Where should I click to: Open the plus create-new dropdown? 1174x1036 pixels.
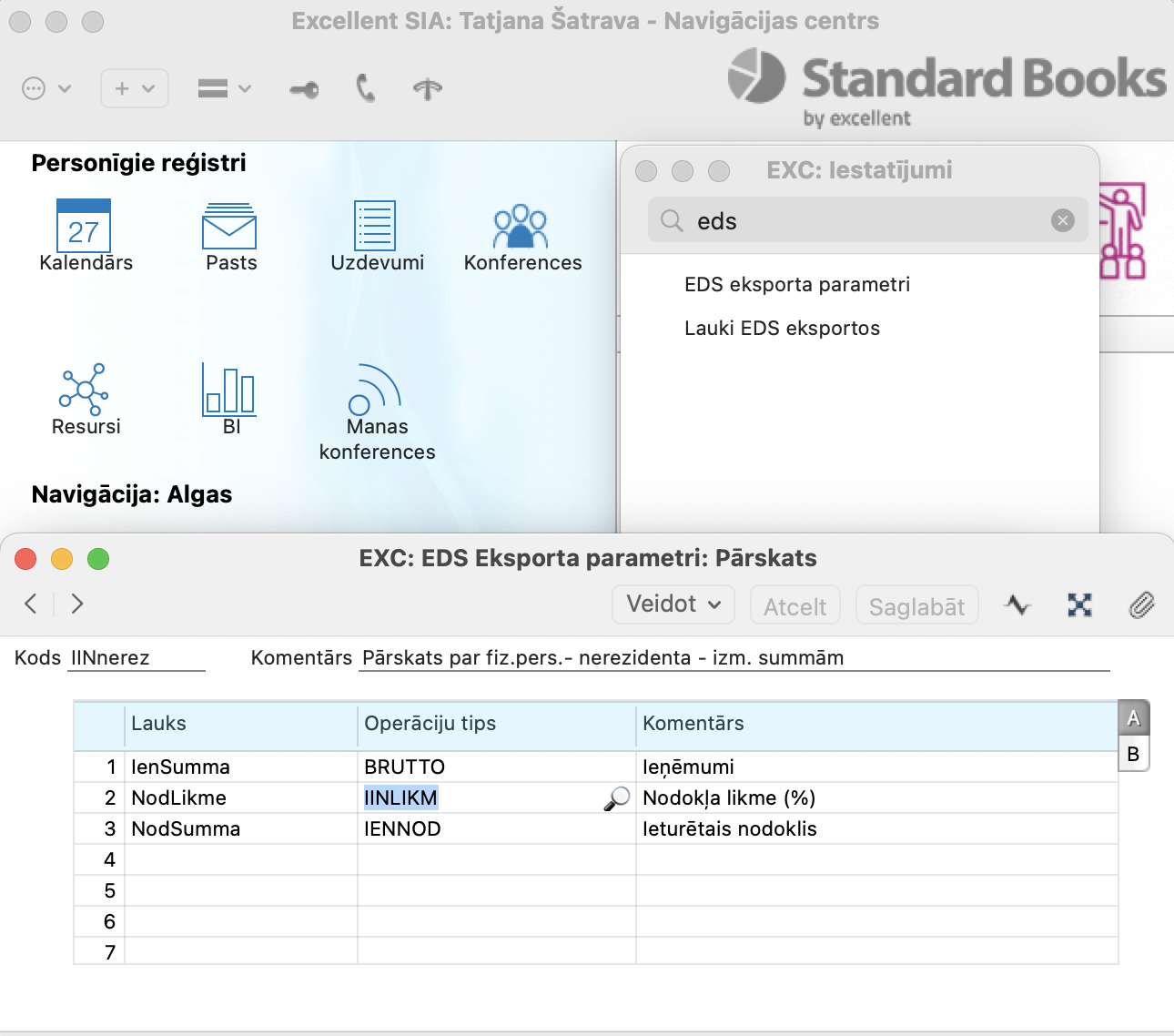tap(135, 88)
